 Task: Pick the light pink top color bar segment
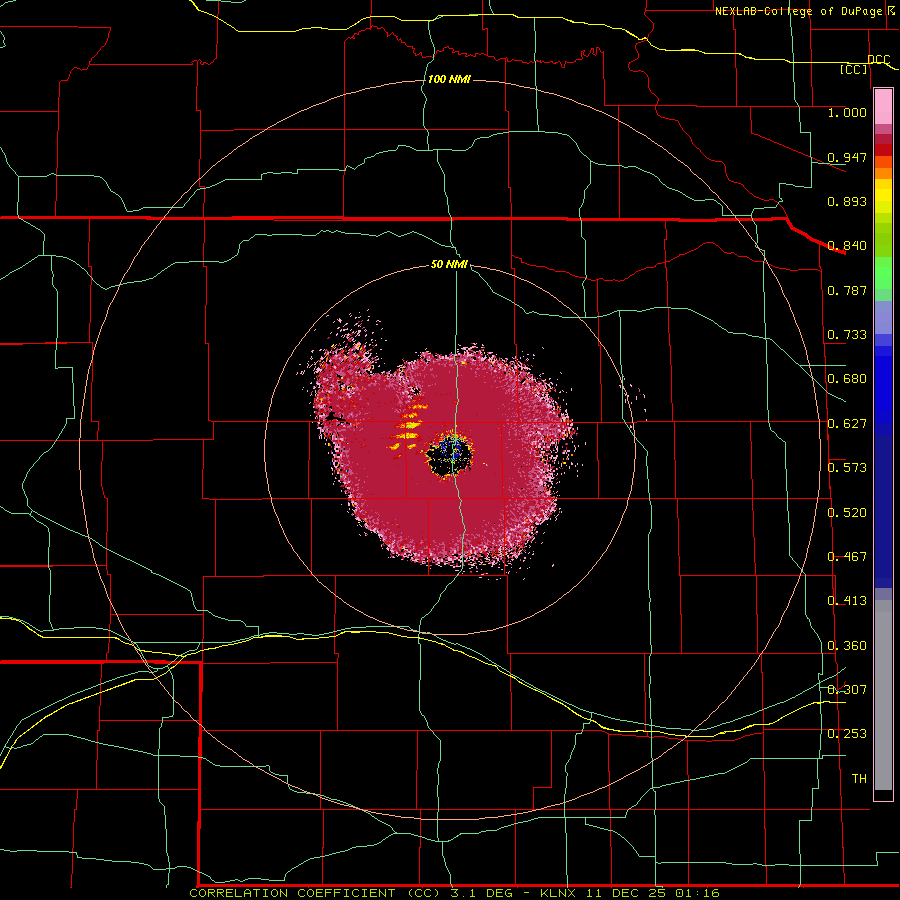tap(883, 107)
